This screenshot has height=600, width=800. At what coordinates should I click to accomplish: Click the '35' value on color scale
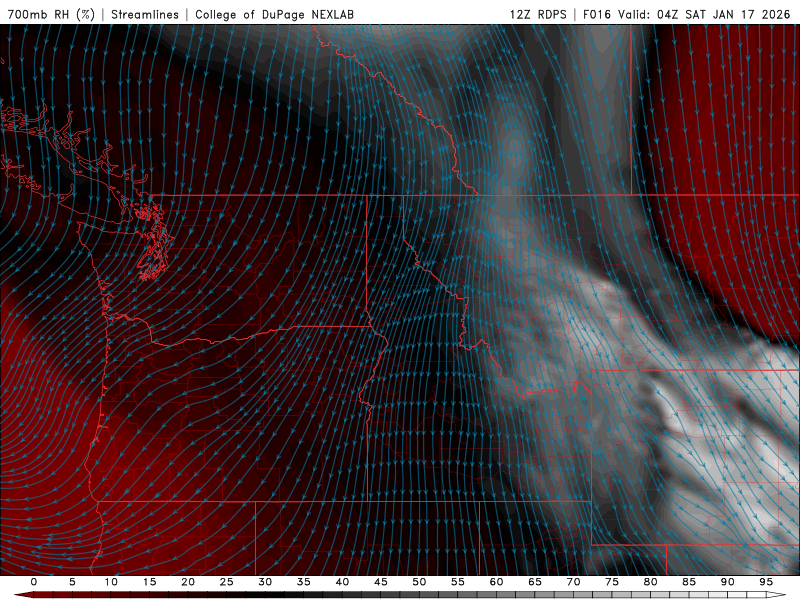pyautogui.click(x=304, y=582)
